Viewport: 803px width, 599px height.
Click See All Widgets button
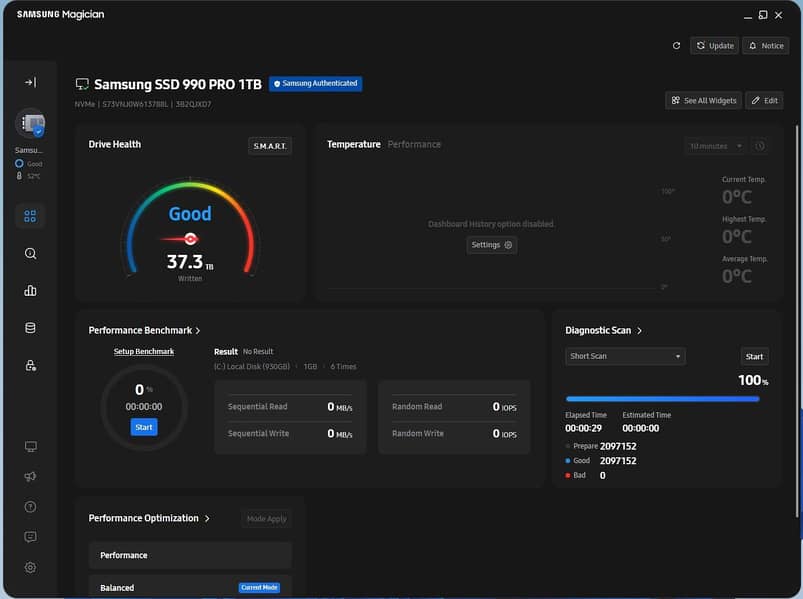click(x=704, y=100)
